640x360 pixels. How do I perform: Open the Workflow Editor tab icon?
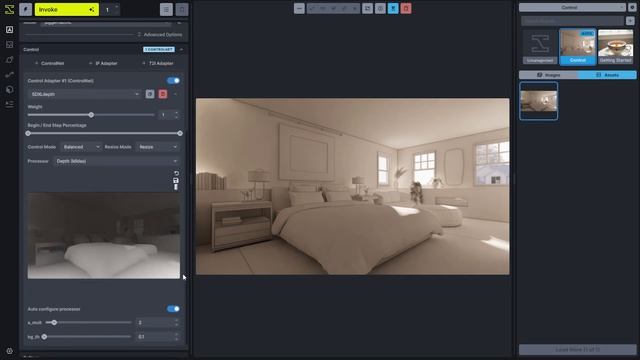coord(9,74)
